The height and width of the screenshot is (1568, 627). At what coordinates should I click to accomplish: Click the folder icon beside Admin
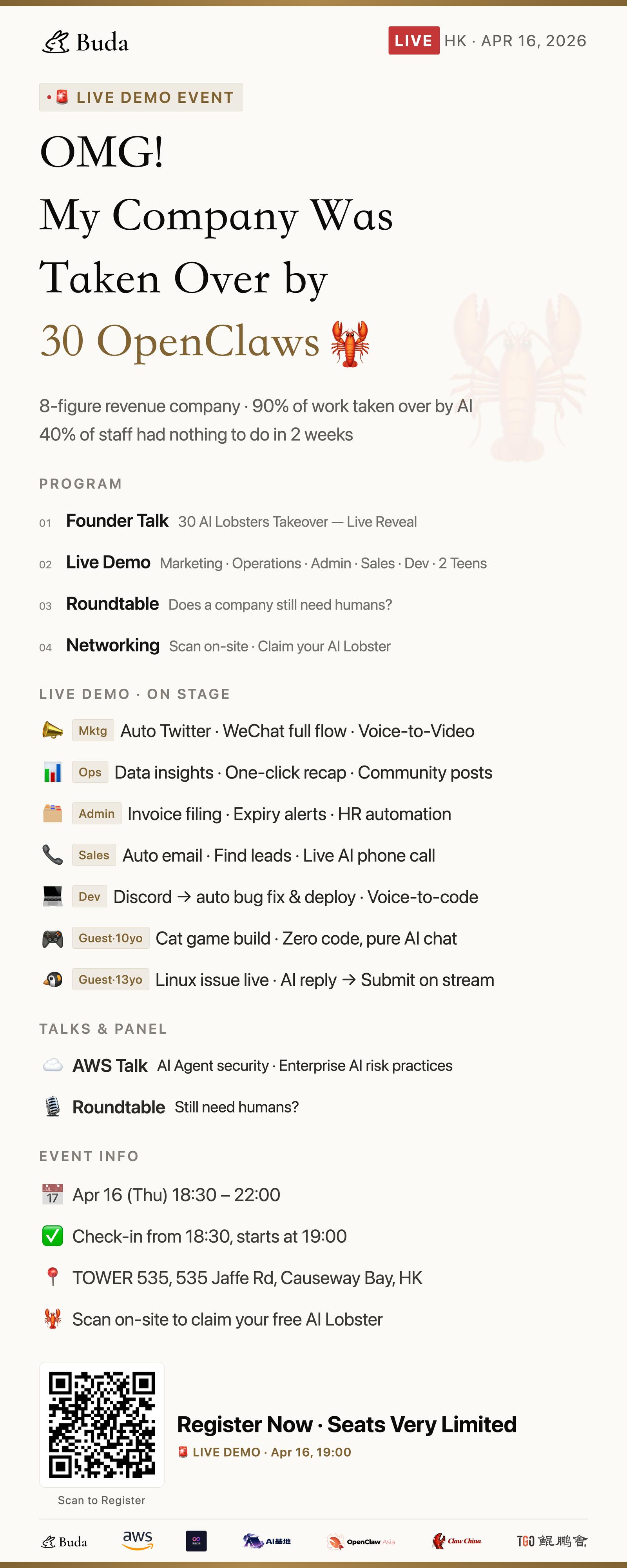tap(53, 813)
